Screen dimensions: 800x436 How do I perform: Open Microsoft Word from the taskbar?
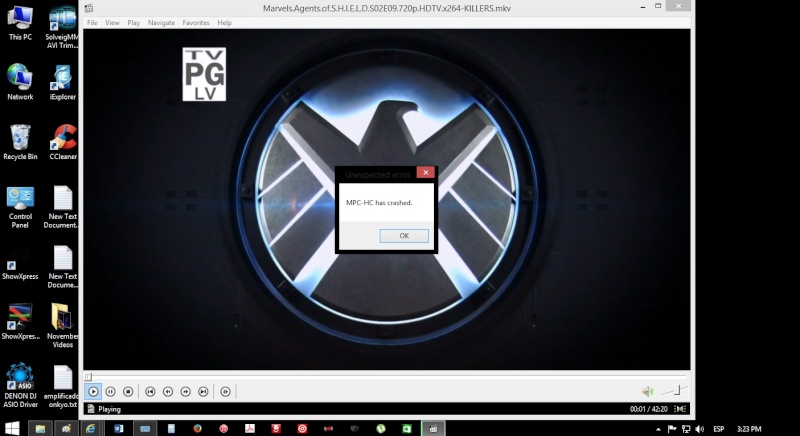(118, 429)
